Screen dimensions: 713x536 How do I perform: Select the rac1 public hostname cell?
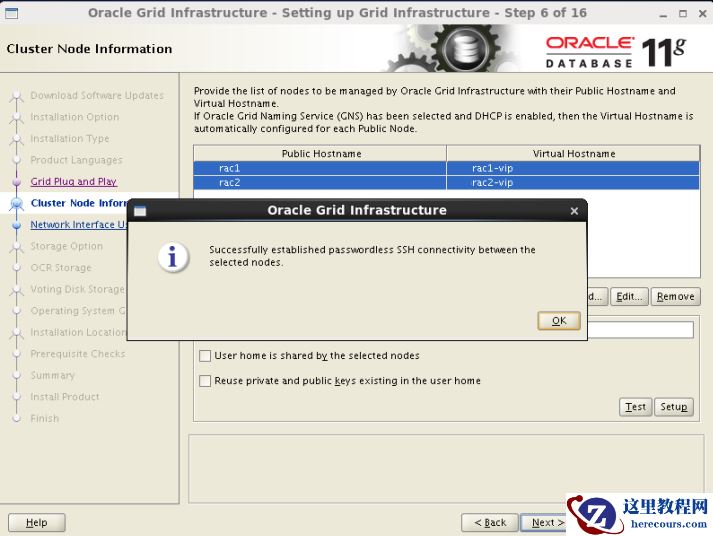tap(320, 168)
